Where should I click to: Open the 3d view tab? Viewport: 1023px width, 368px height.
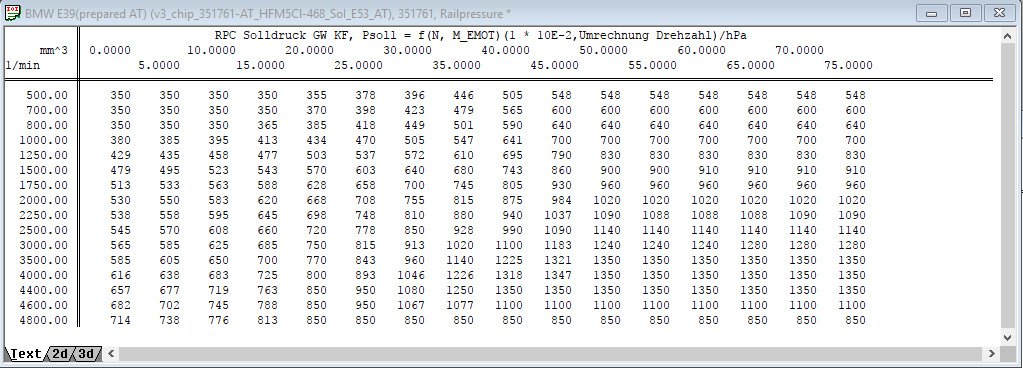(x=86, y=354)
